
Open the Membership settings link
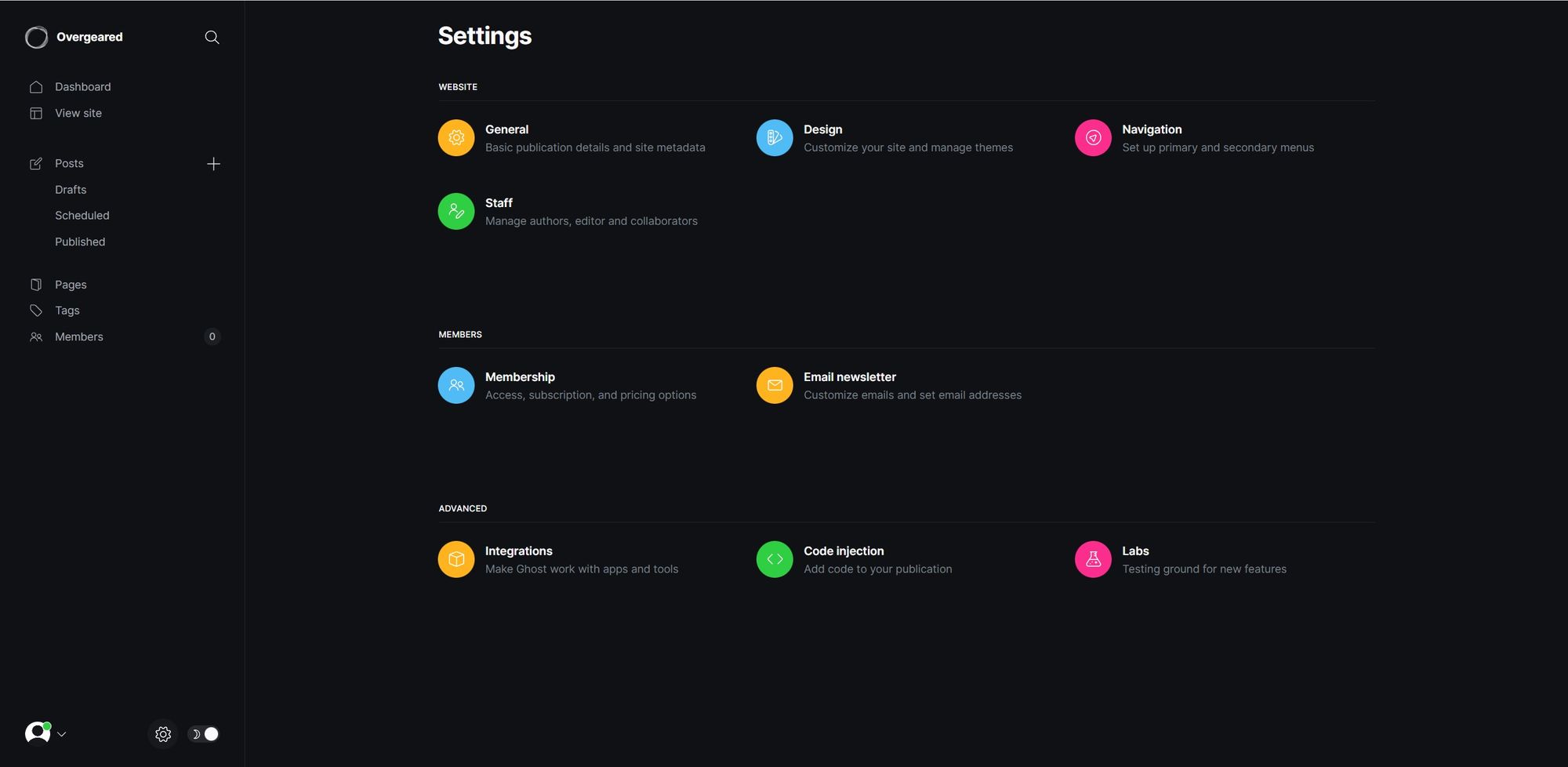coord(520,377)
